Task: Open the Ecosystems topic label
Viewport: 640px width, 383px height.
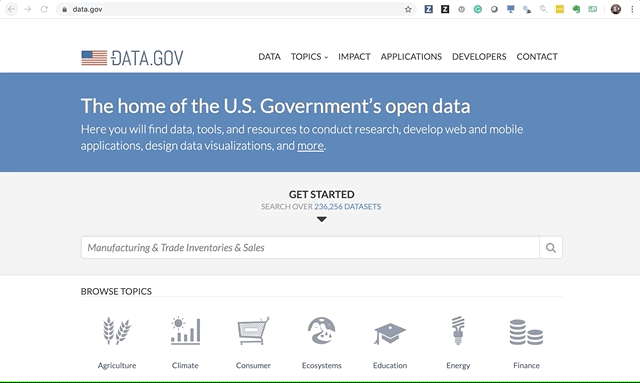Action: [322, 365]
